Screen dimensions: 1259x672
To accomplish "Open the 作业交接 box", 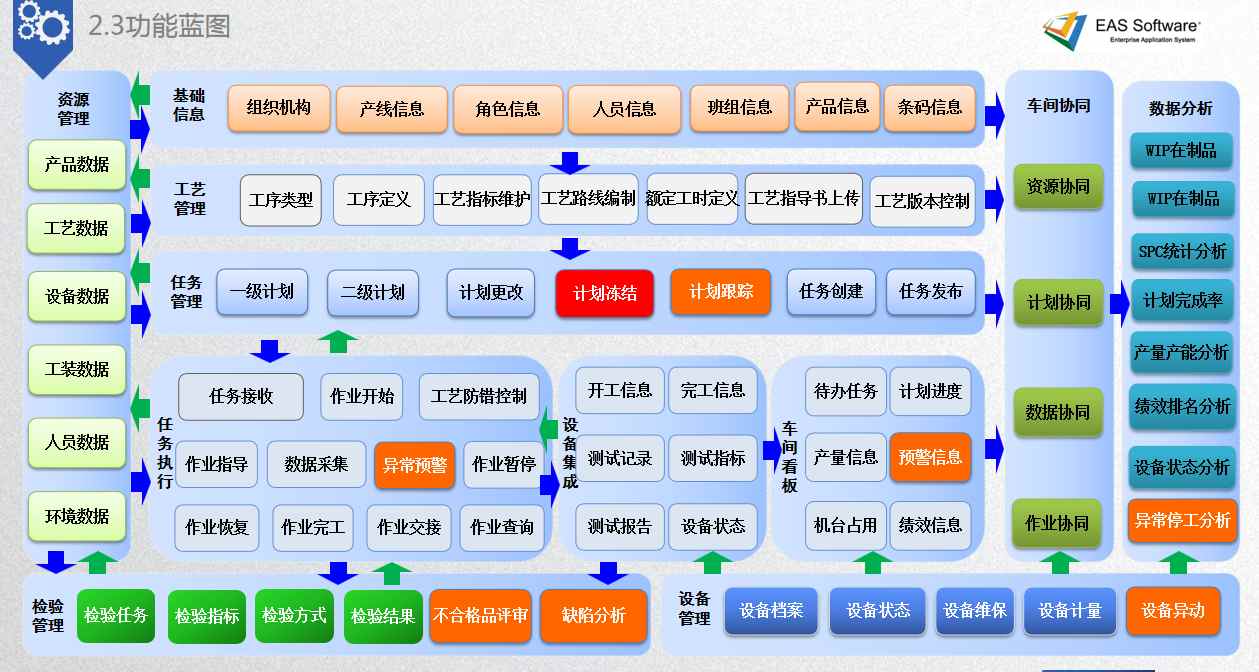I will pyautogui.click(x=409, y=527).
